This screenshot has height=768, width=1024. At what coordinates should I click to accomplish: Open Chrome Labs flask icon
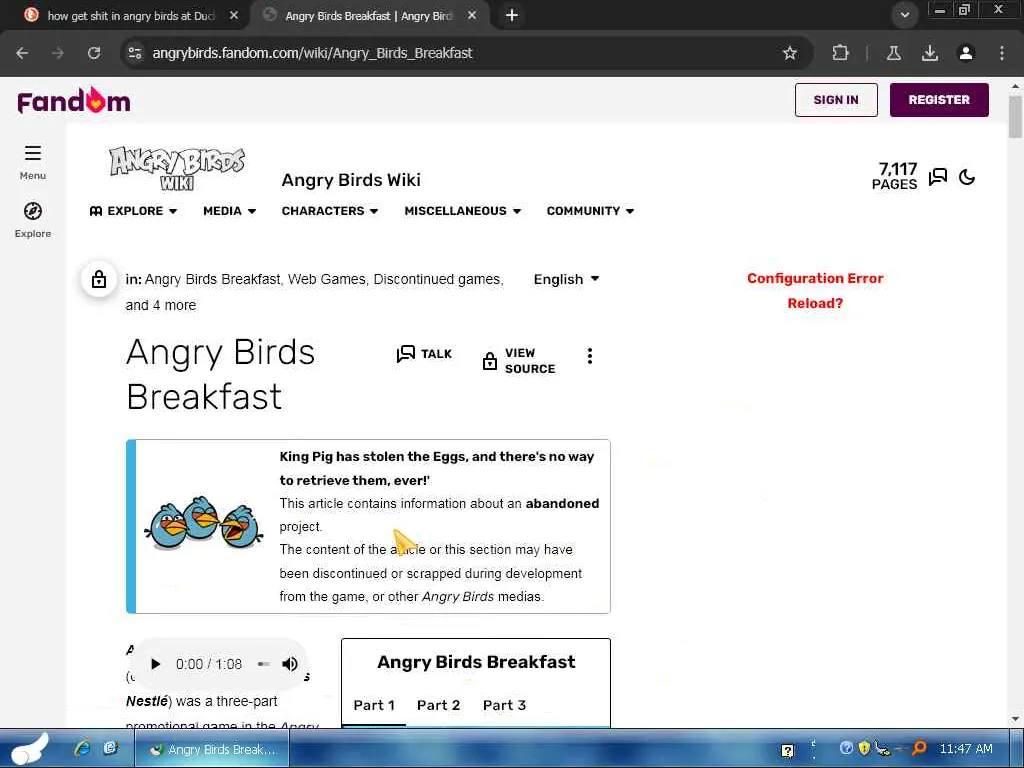894,53
